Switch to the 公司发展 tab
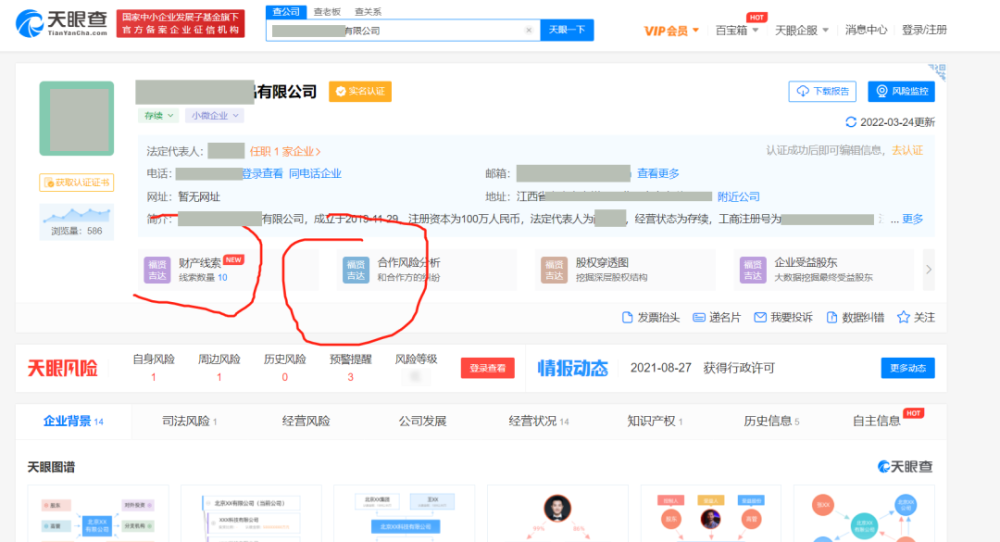The image size is (1000, 542). point(422,421)
